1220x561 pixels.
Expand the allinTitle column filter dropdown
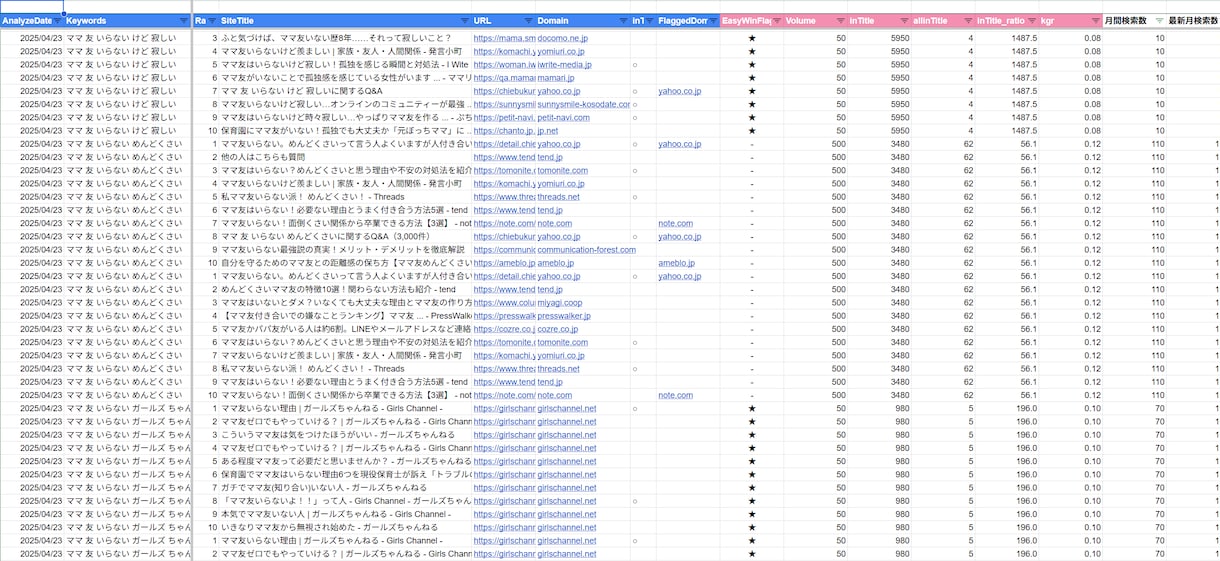[967, 21]
